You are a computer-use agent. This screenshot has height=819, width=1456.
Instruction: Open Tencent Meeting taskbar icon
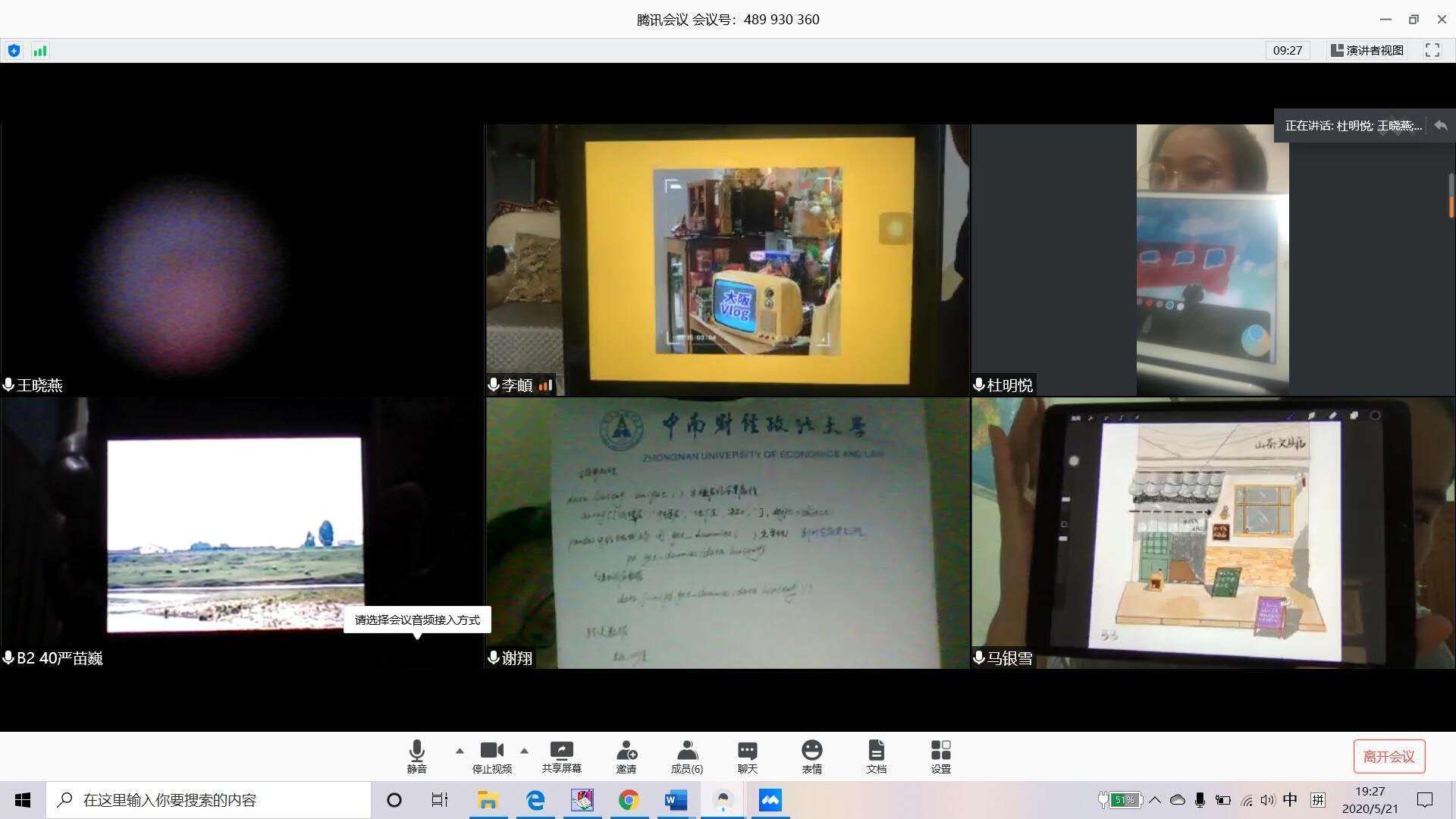[x=770, y=800]
